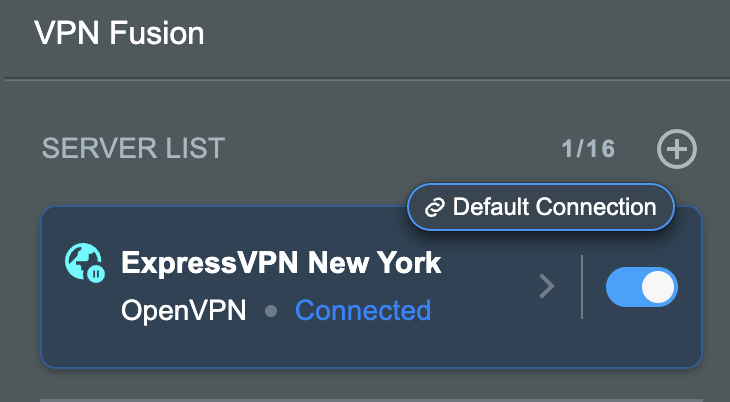This screenshot has height=402, width=730.
Task: Click the grey dot separator before Connected
Action: [271, 311]
